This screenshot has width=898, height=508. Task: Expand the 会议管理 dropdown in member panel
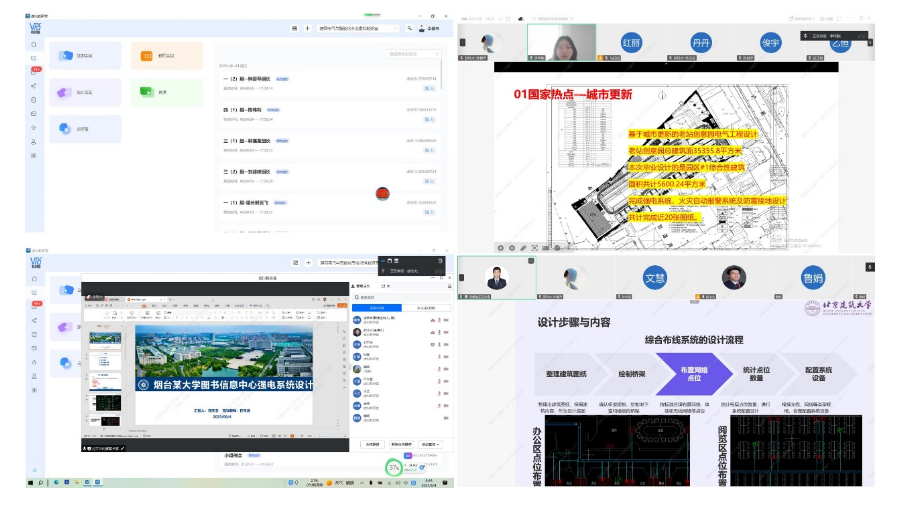click(x=431, y=443)
